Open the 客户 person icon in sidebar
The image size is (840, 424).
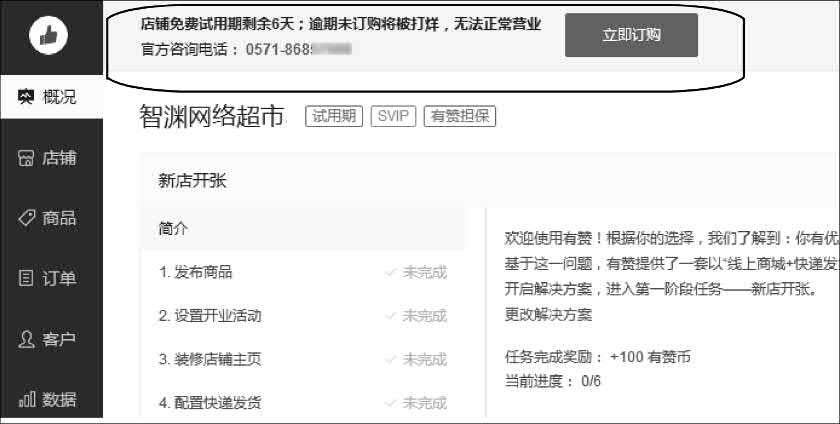pos(26,339)
